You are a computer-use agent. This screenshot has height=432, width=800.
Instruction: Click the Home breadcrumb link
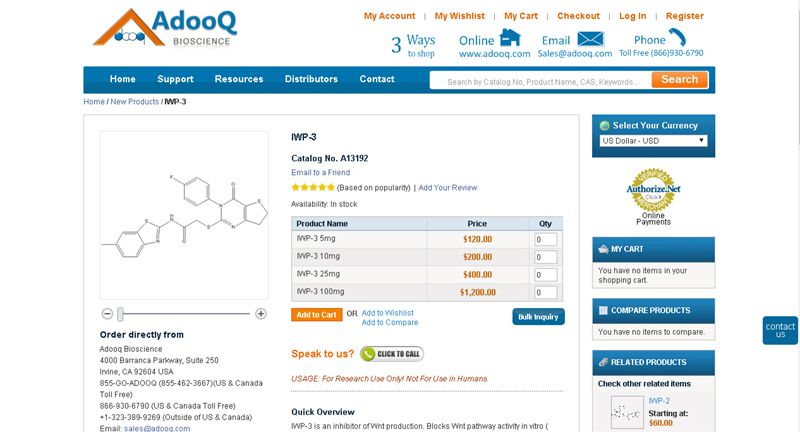click(x=94, y=101)
